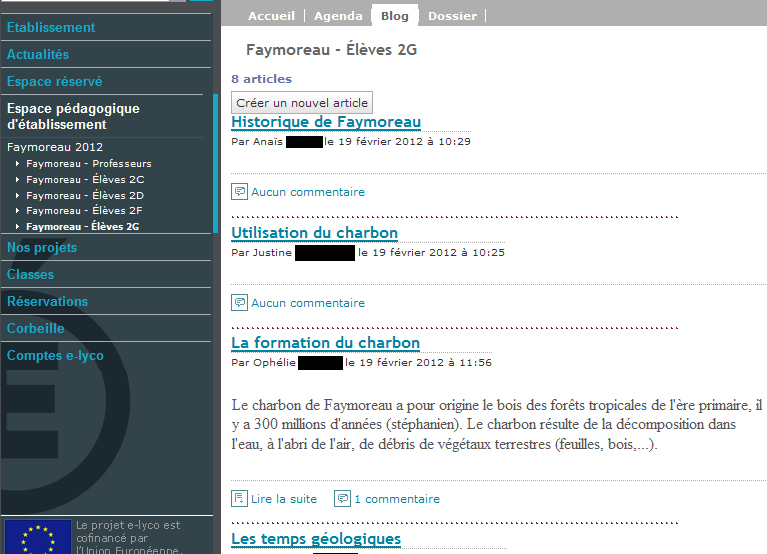Open Les temps géologiques article link
Image resolution: width=767 pixels, height=554 pixels.
(315, 539)
